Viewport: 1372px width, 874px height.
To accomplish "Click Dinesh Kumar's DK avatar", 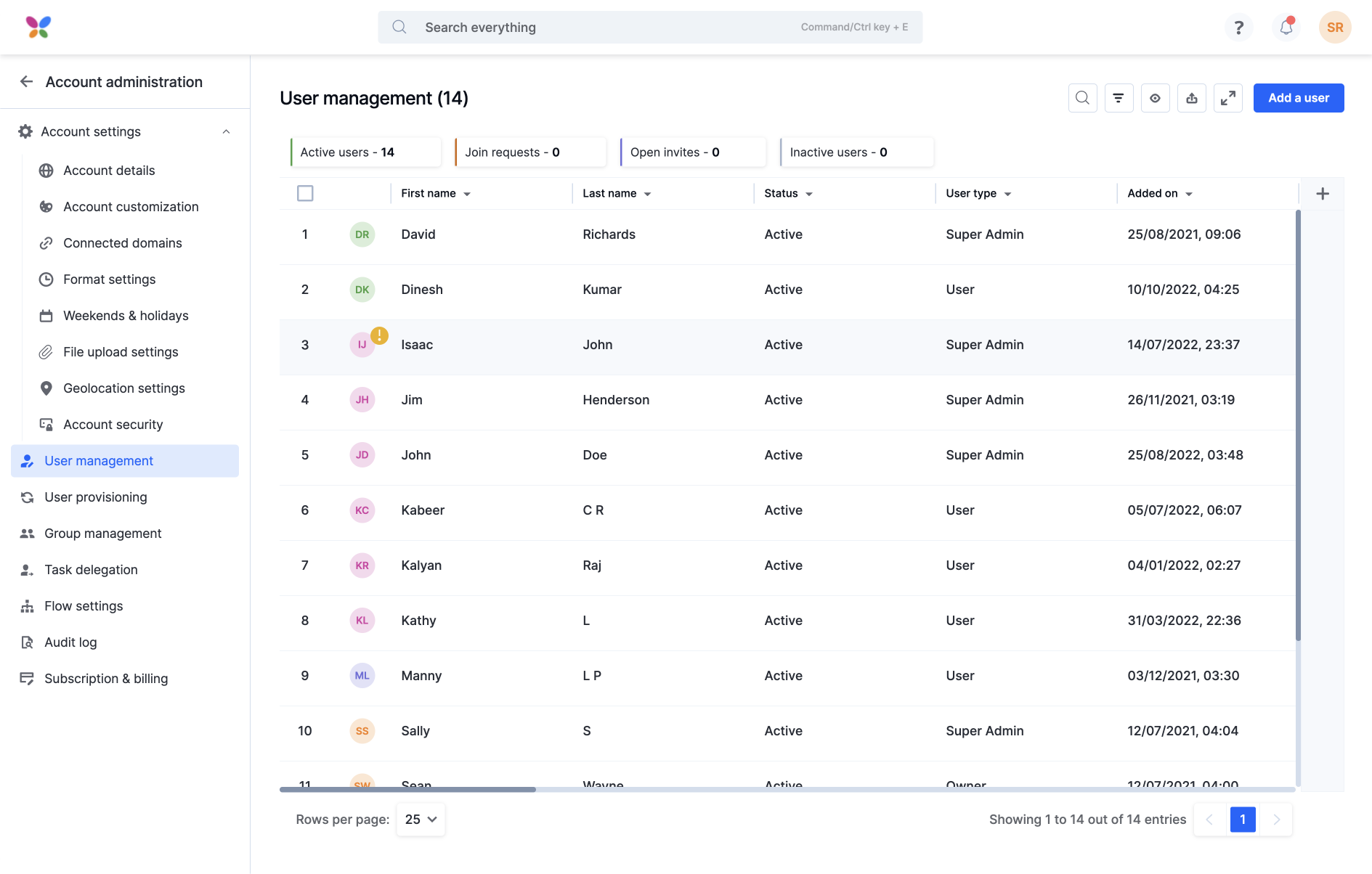I will 362,290.
